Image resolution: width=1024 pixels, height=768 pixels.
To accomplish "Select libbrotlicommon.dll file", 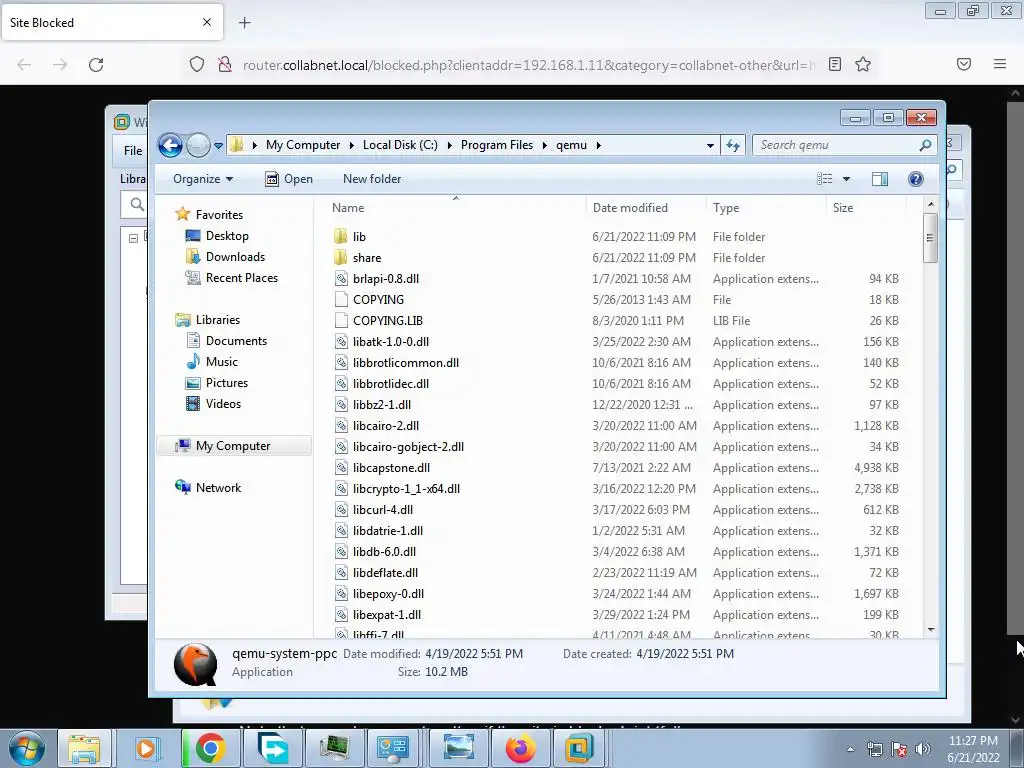I will pyautogui.click(x=406, y=362).
